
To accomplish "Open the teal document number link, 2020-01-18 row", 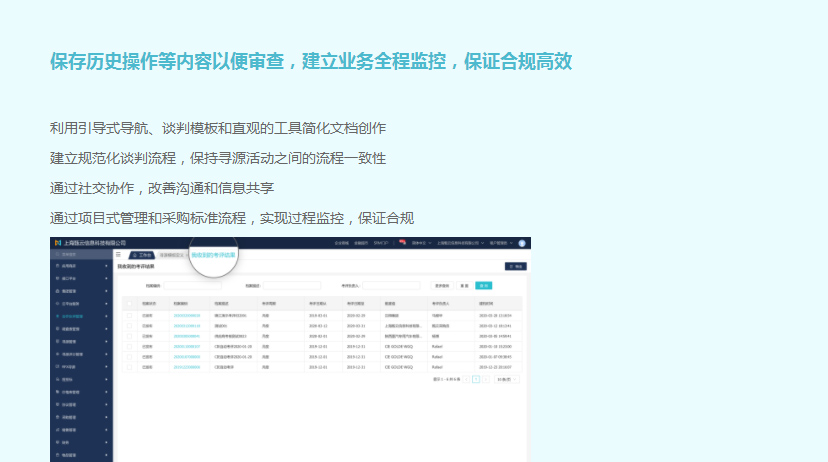I will [x=186, y=346].
